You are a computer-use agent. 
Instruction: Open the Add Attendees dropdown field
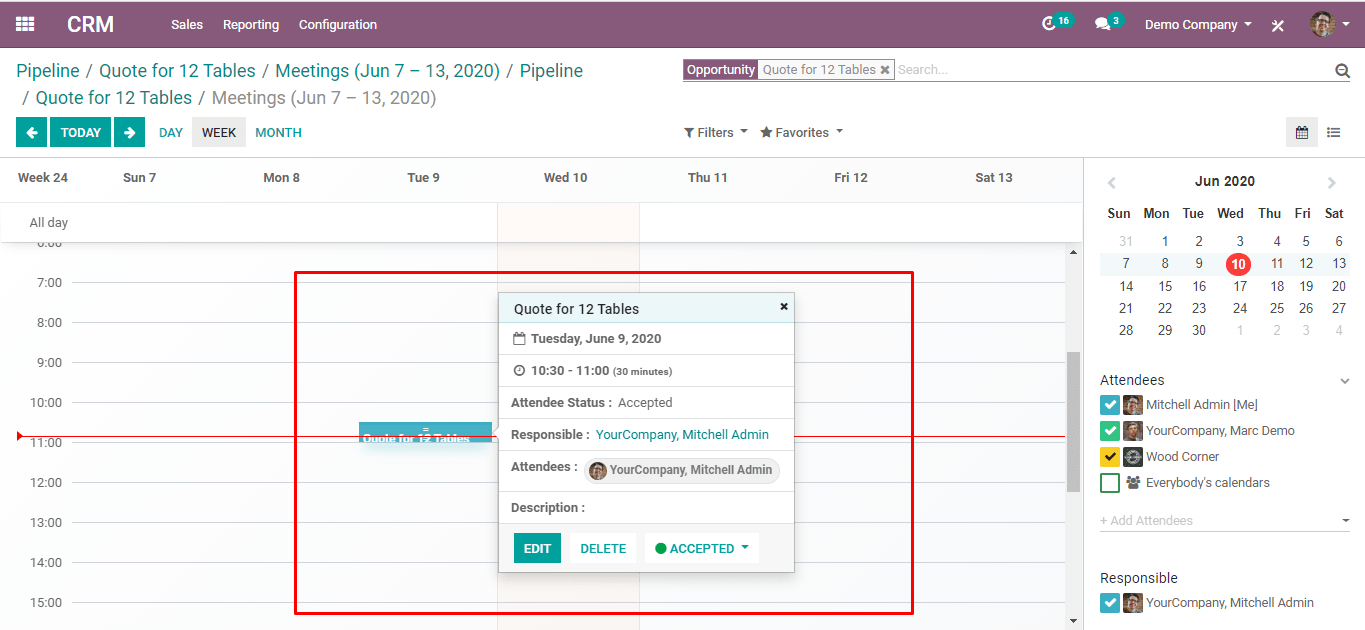tap(1225, 520)
